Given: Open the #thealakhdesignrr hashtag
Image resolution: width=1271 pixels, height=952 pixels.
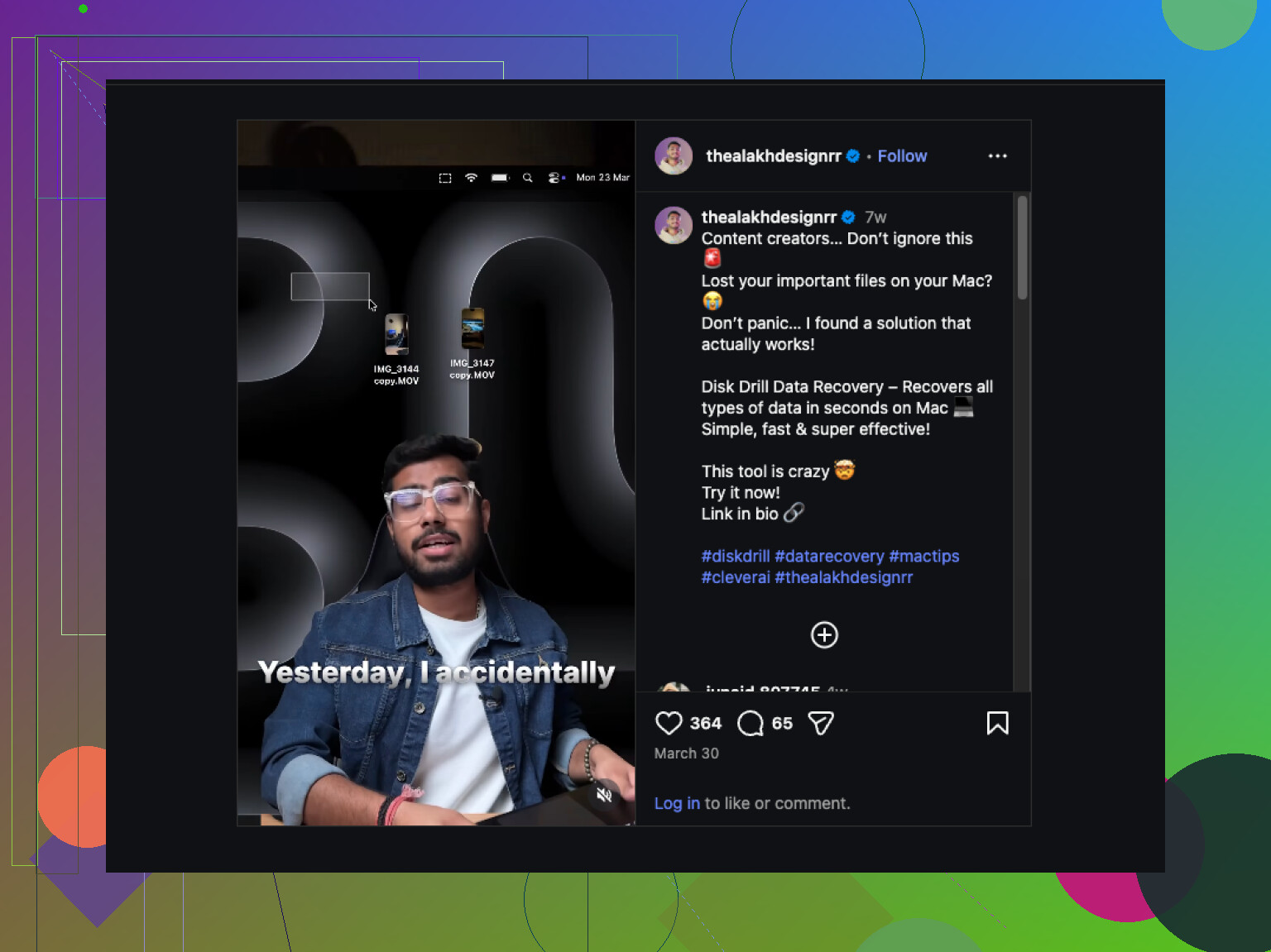Looking at the screenshot, I should pyautogui.click(x=843, y=577).
